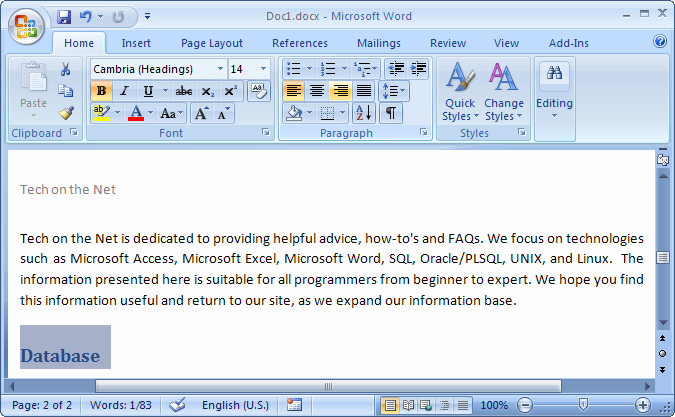Toggle Bold formatting off
The image size is (675, 417).
coord(102,91)
